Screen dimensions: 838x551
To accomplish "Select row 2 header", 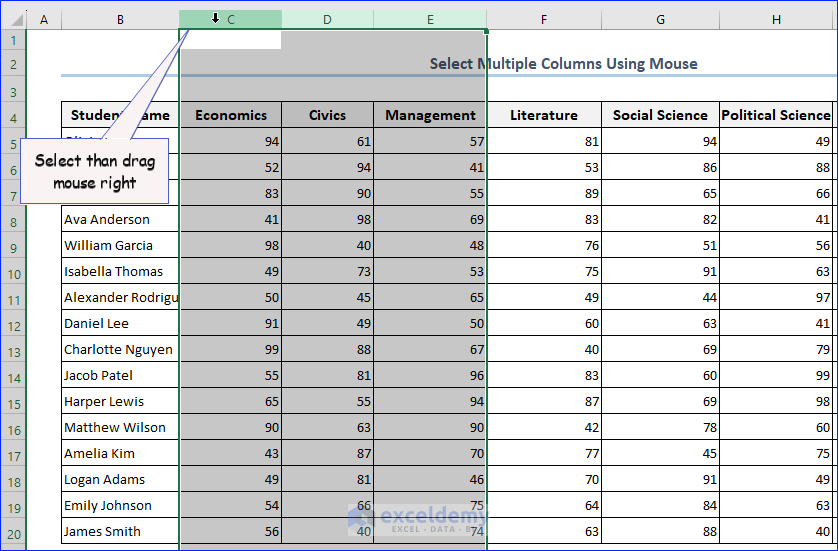I will coord(13,65).
